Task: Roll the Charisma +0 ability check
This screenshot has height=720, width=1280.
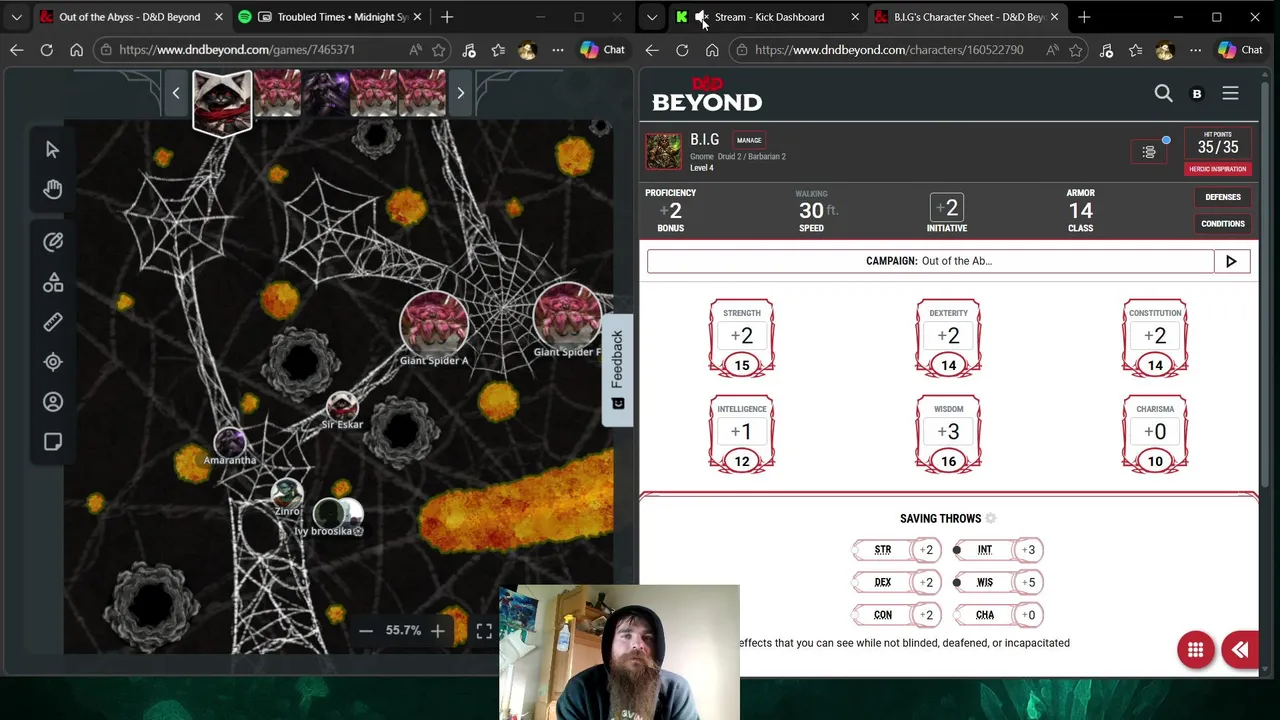Action: 1155,432
